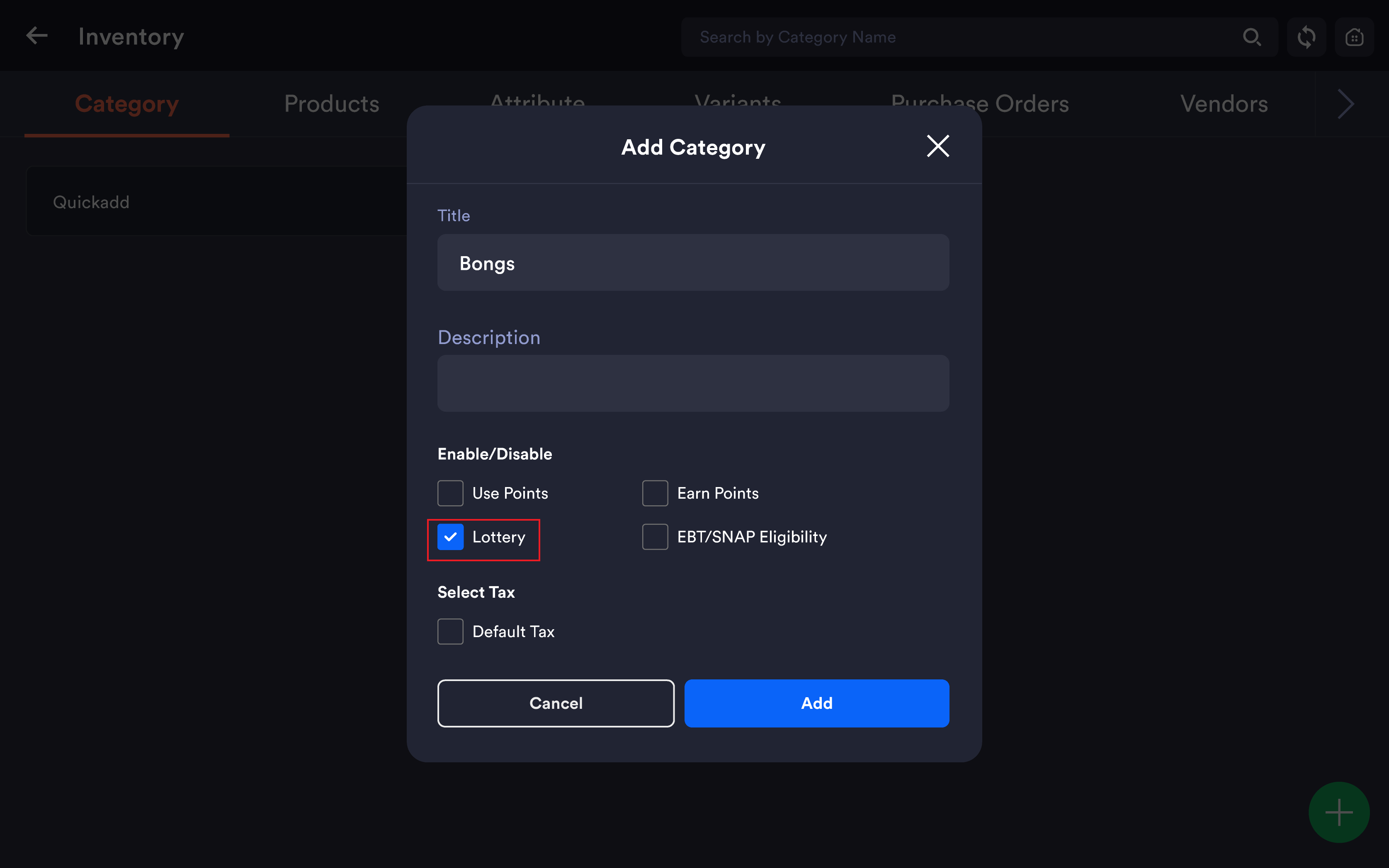Go back using the arrow beside Inventory
1389x868 pixels.
(37, 36)
